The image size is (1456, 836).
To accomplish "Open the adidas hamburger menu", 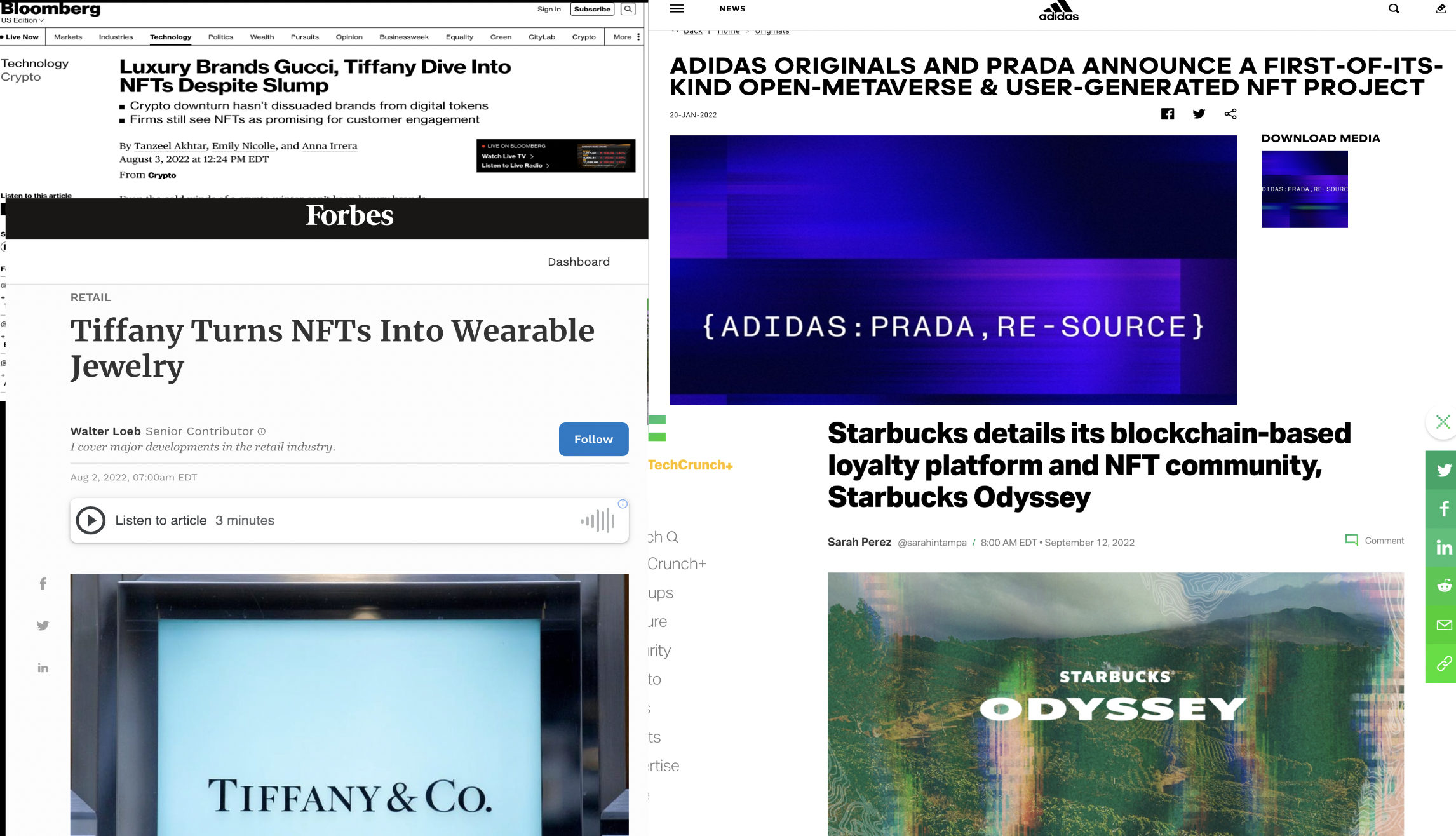I will click(x=677, y=8).
